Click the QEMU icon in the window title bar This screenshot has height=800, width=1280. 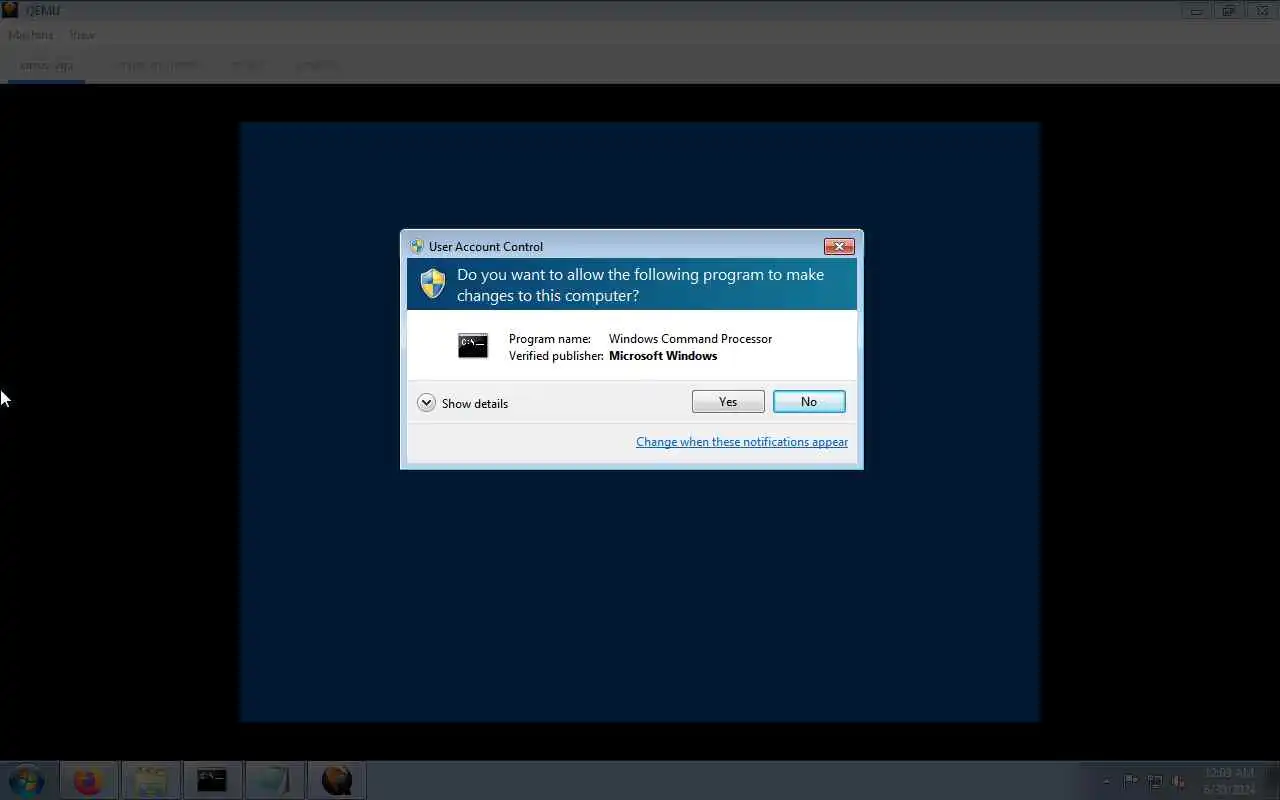point(10,10)
